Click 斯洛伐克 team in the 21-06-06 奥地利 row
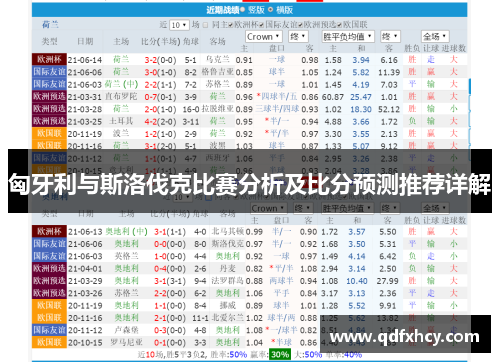 (x=228, y=244)
